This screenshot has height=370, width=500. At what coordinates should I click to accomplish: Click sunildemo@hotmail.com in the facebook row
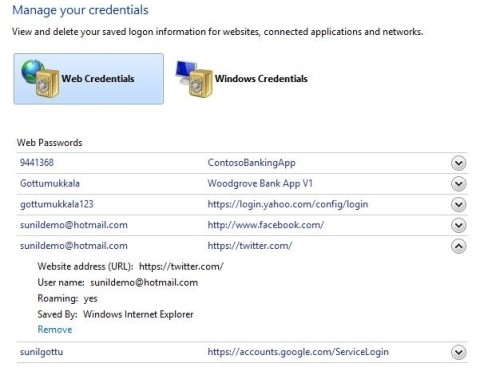click(74, 225)
